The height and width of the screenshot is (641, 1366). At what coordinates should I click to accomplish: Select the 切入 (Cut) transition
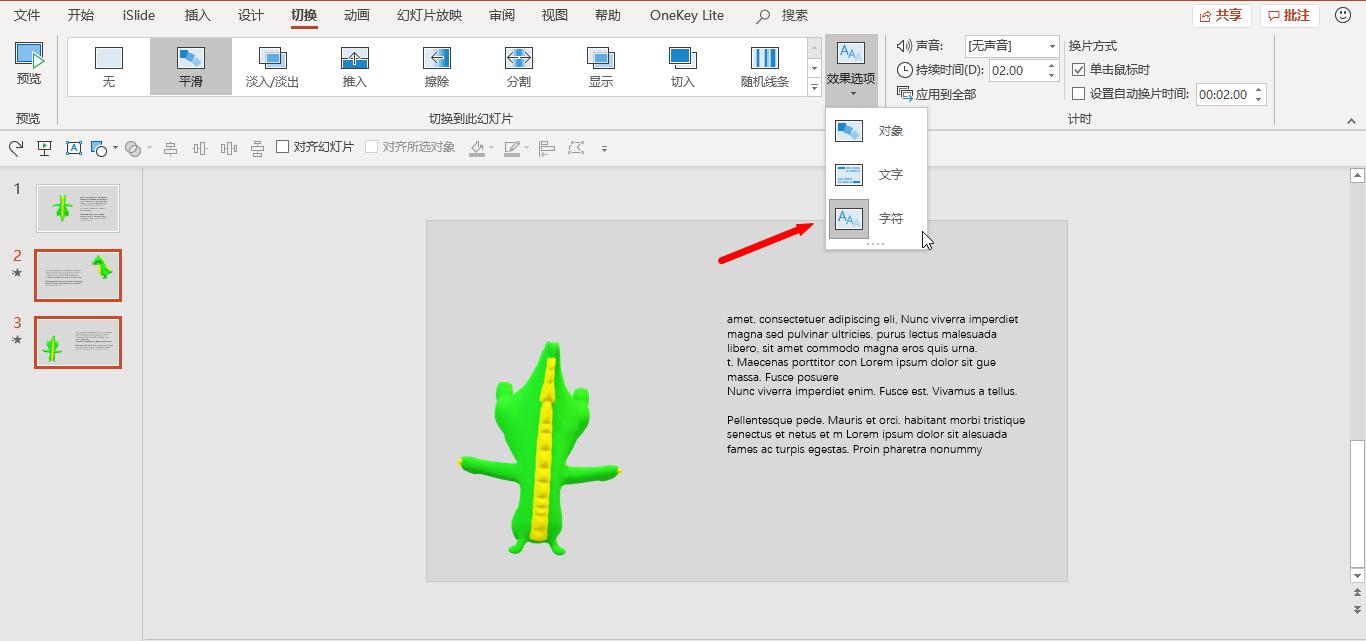click(x=683, y=67)
